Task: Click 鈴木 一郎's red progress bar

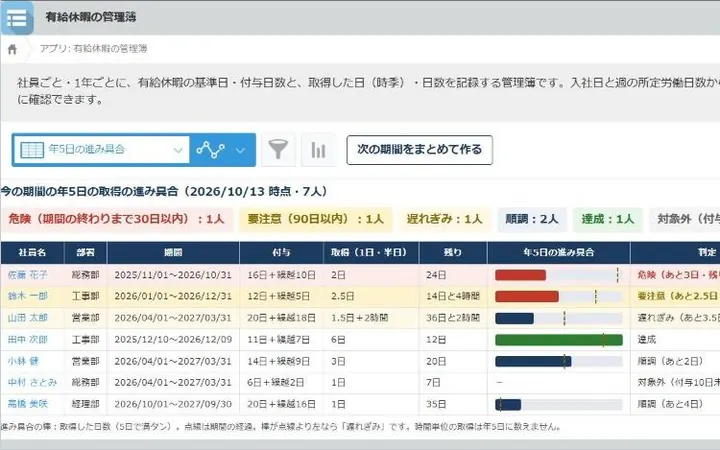Action: [x=527, y=297]
